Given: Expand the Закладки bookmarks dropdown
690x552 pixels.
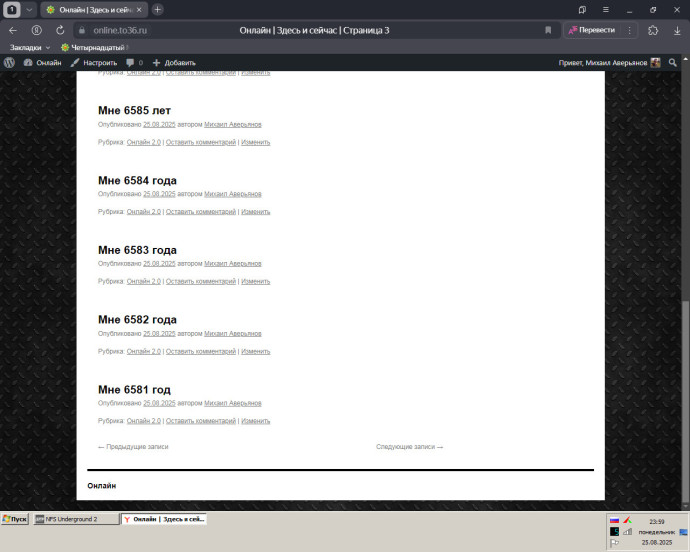Looking at the screenshot, I should (x=30, y=47).
